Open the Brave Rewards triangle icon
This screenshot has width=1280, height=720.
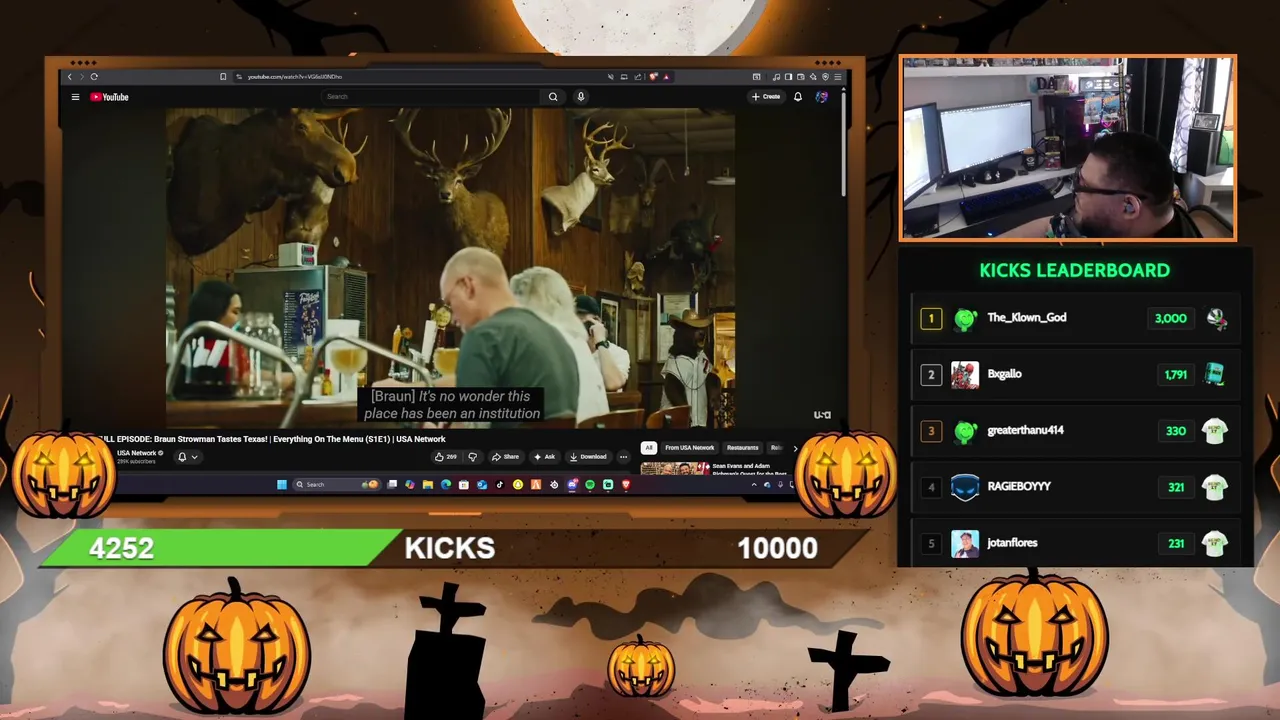coord(666,77)
